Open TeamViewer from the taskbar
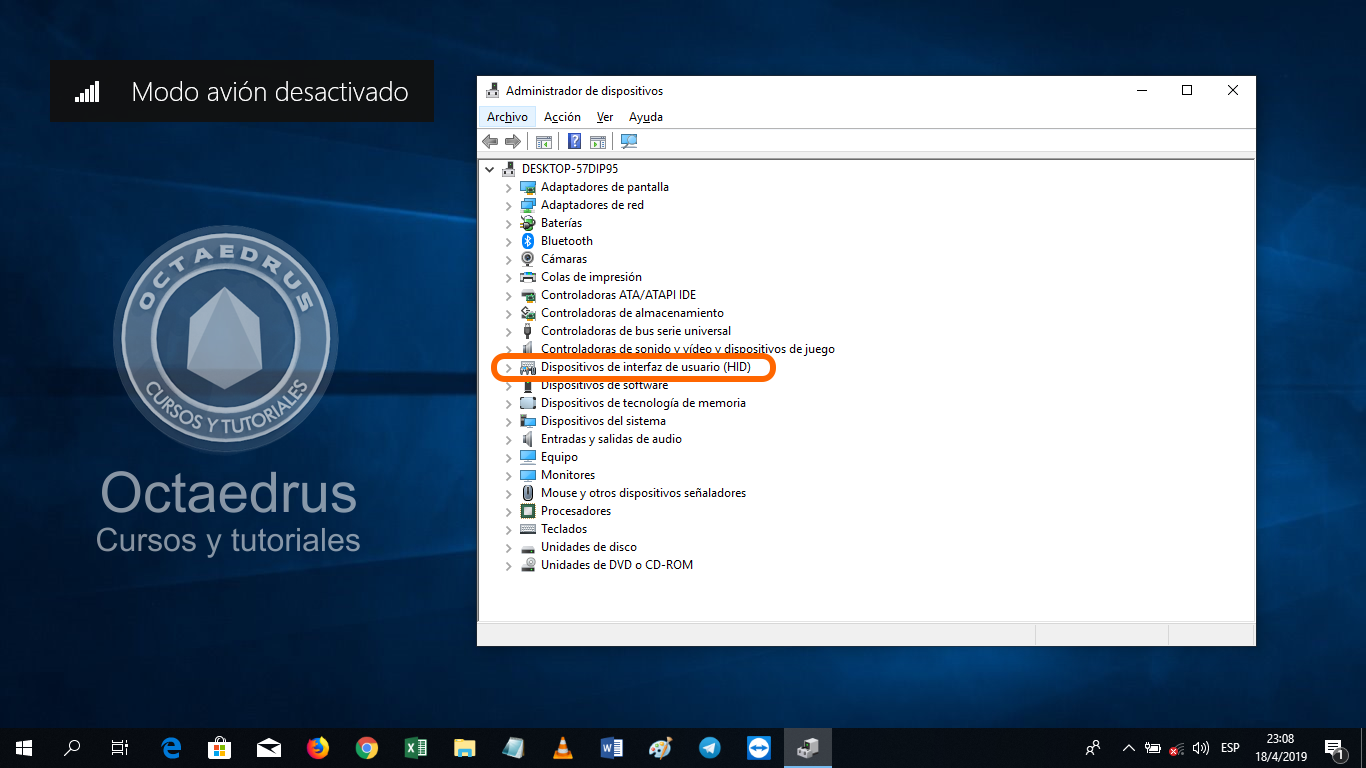Image resolution: width=1366 pixels, height=768 pixels. pos(759,748)
